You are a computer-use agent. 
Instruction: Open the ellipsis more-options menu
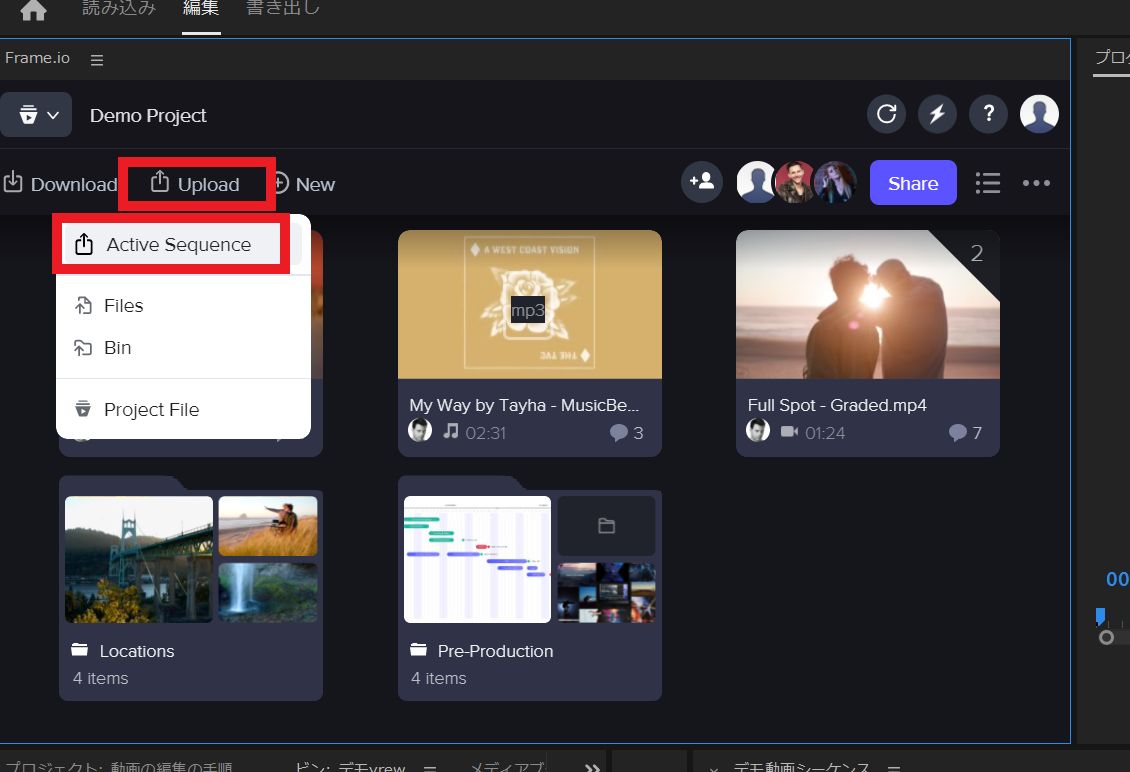pyautogui.click(x=1036, y=183)
